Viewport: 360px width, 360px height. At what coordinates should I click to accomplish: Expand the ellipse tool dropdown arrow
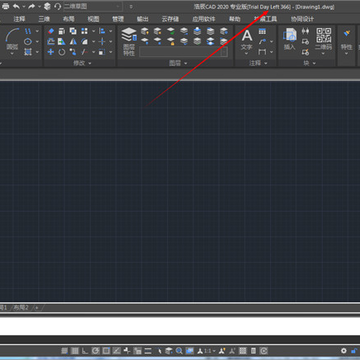click(37, 42)
